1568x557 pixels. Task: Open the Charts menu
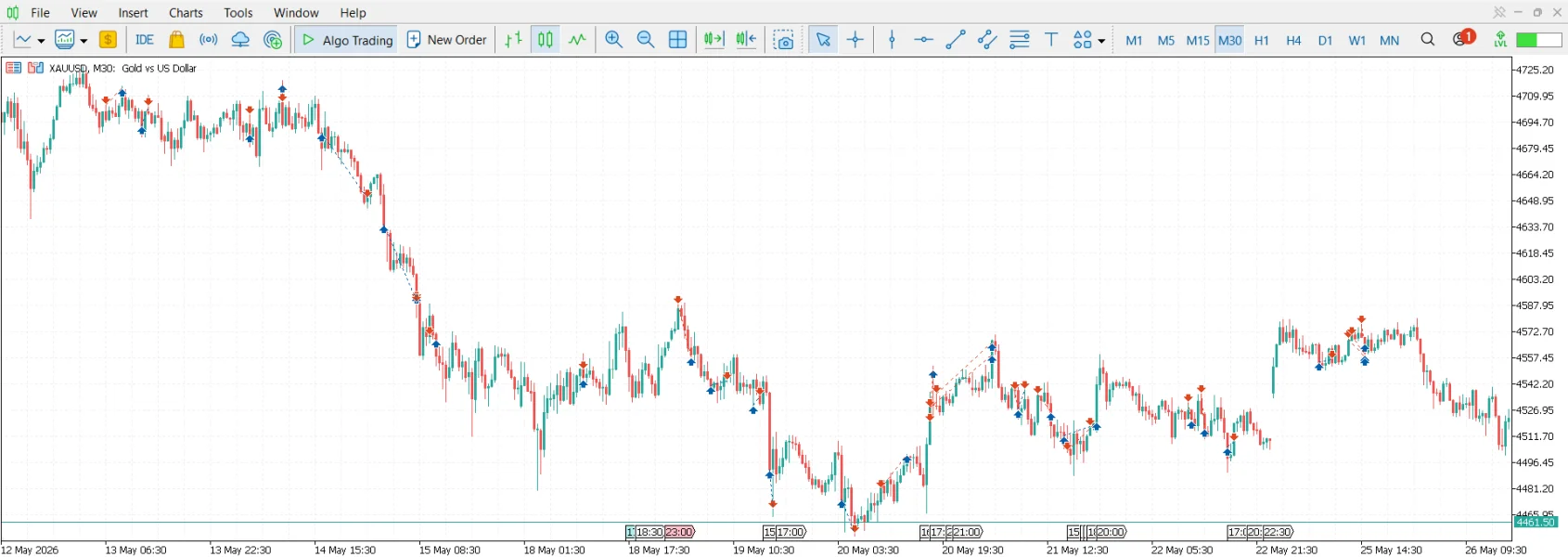coord(186,13)
